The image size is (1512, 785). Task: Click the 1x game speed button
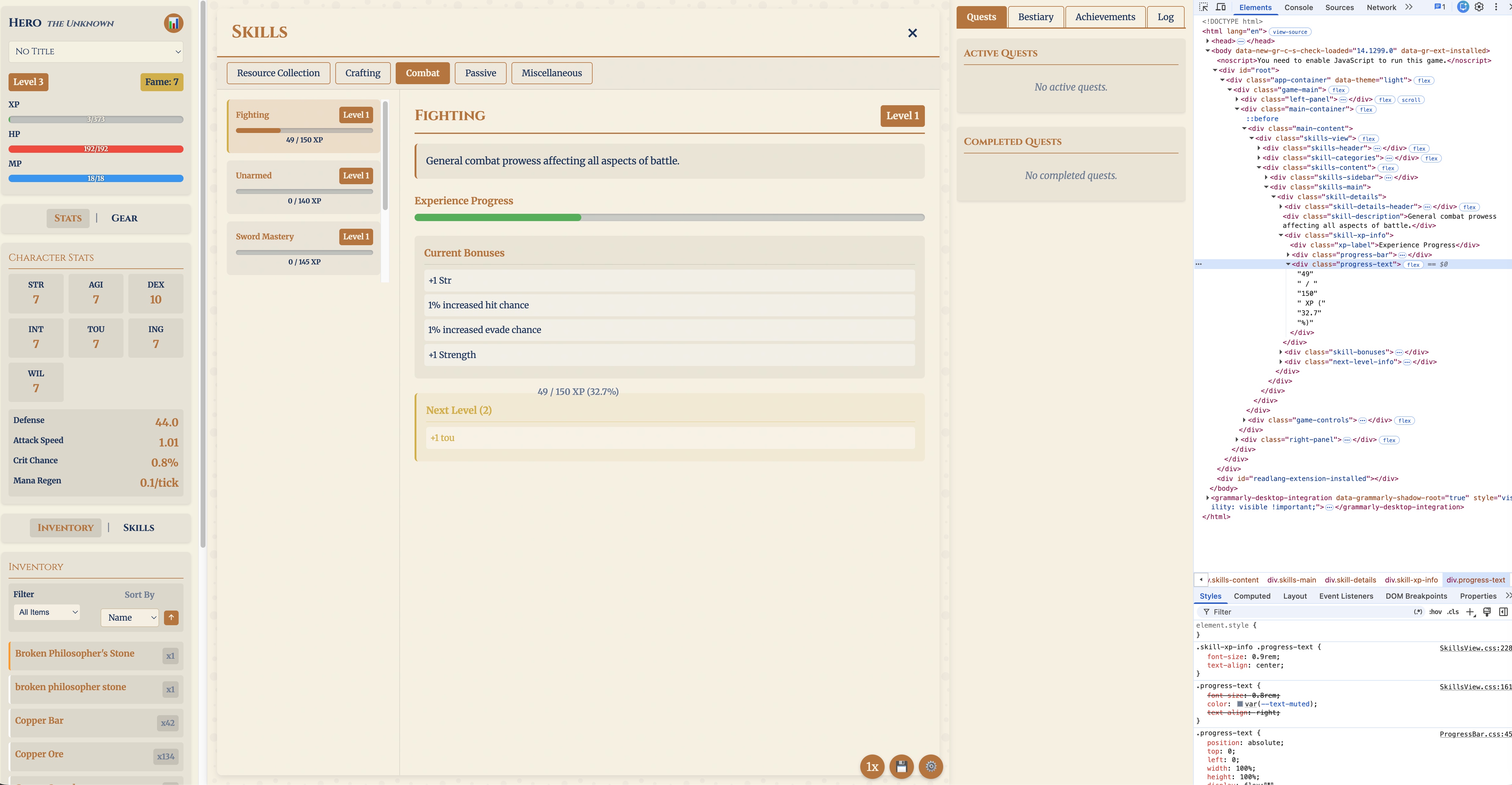click(x=872, y=766)
